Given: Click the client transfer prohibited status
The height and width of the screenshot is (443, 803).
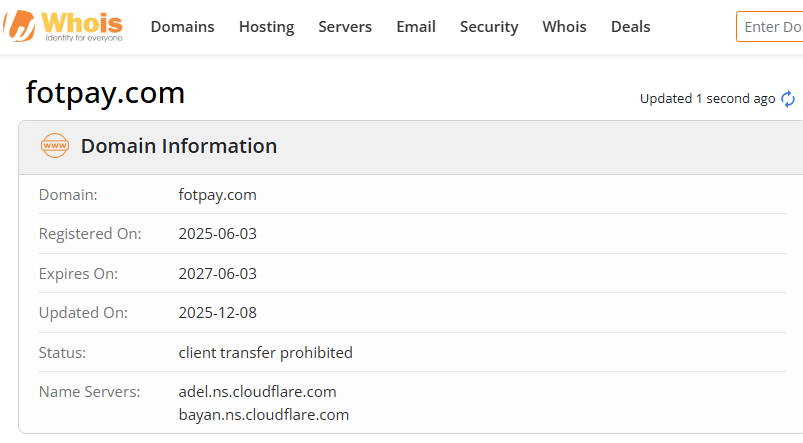Looking at the screenshot, I should [265, 352].
